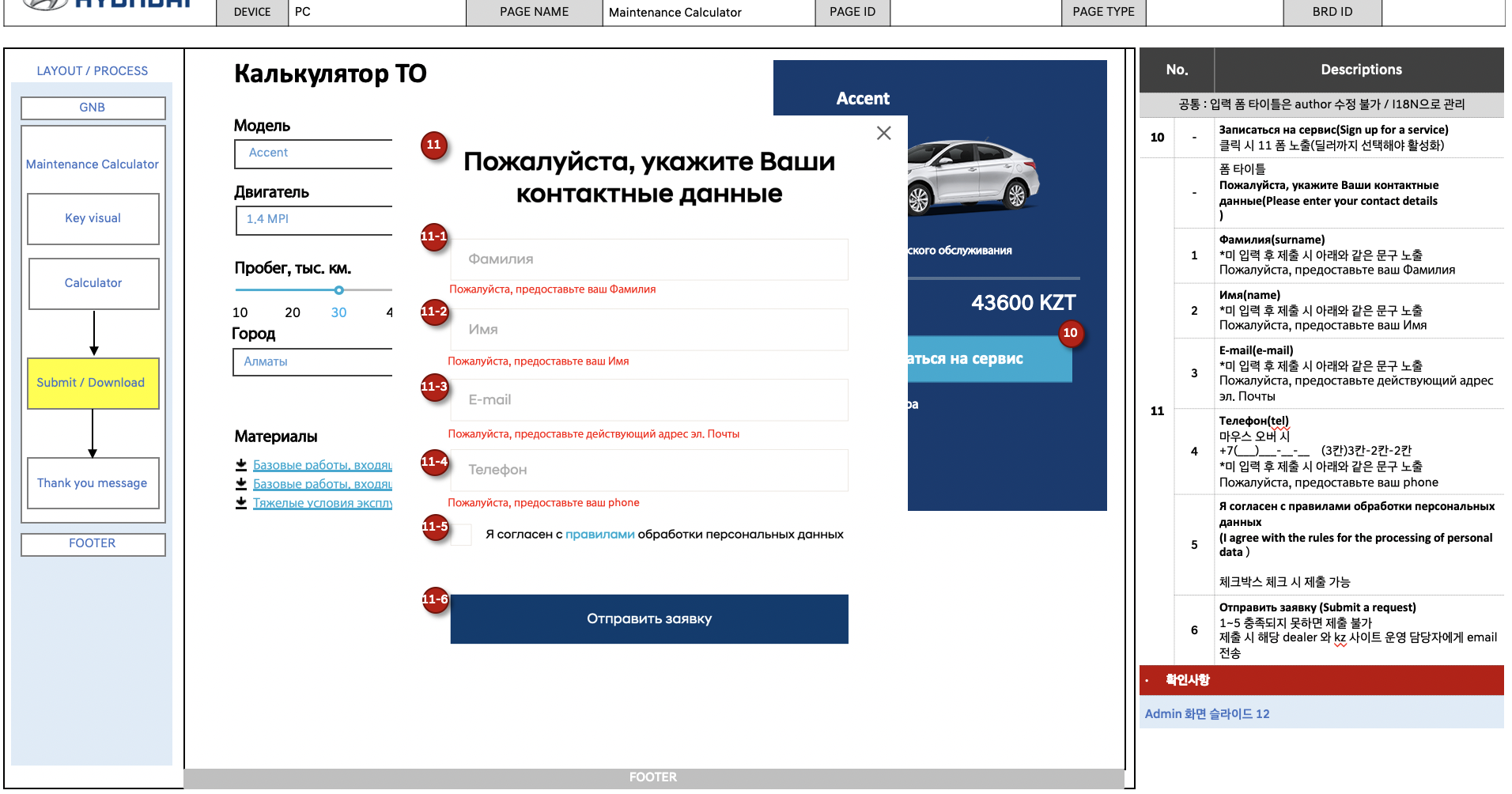The height and width of the screenshot is (794, 1512).
Task: Click download icon beside first Базовые работы link
Action: click(241, 465)
